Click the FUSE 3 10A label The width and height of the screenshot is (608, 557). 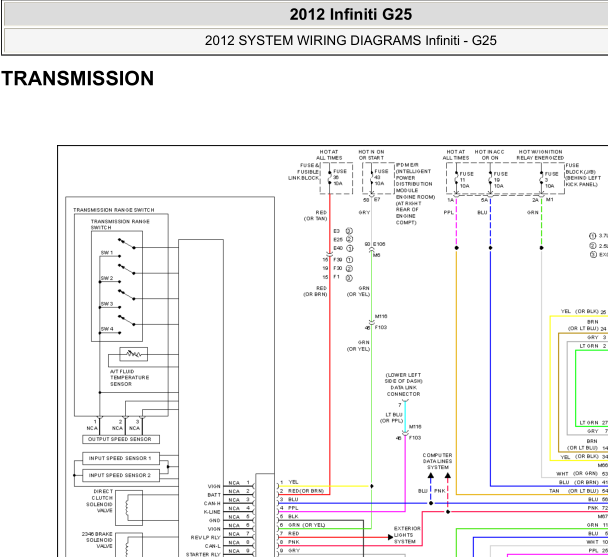[x=552, y=180]
